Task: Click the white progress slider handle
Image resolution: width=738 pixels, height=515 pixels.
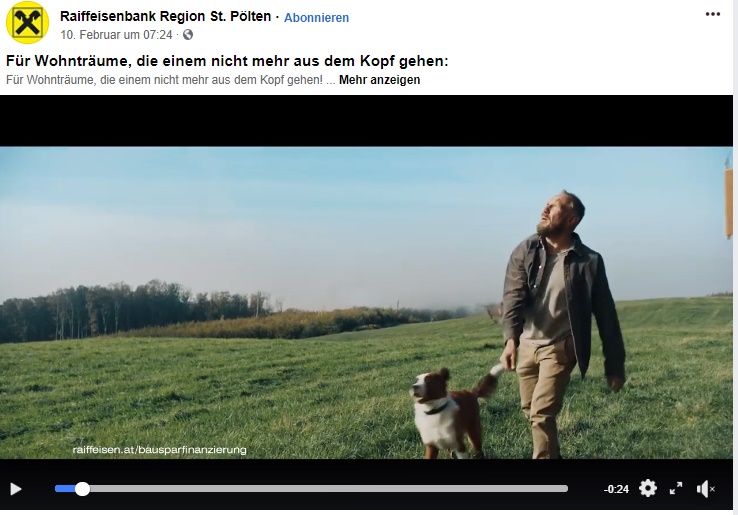Action: click(82, 489)
